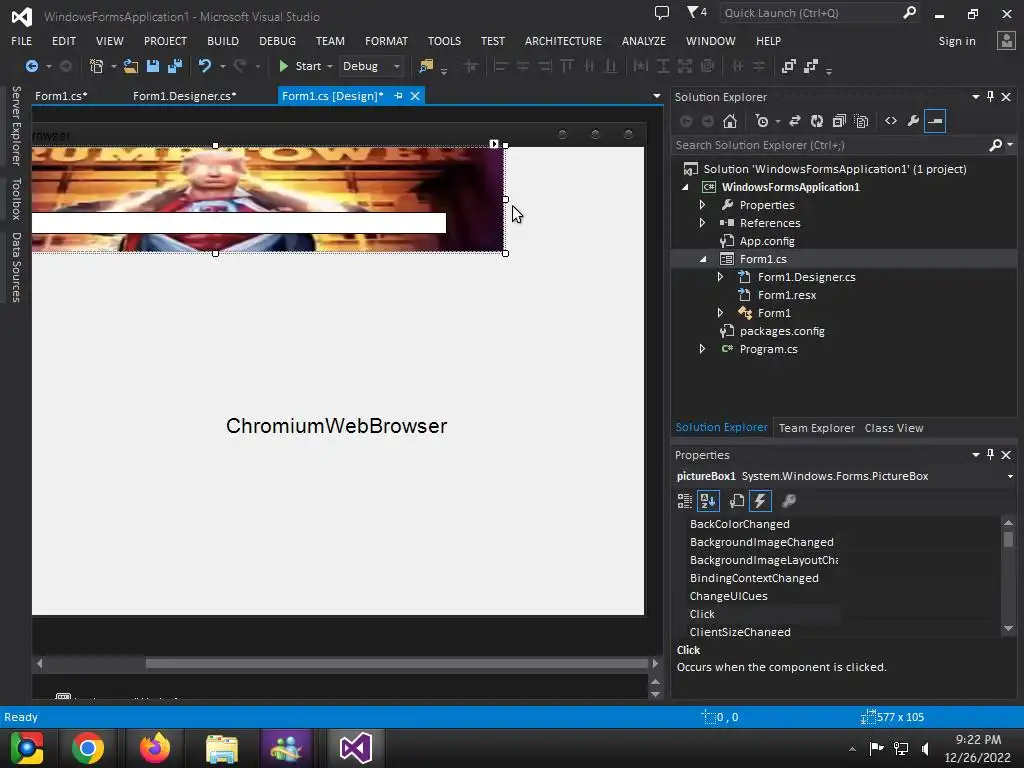Click the View Code icon in Solution Explorer
This screenshot has height=768, width=1024.
click(x=891, y=121)
